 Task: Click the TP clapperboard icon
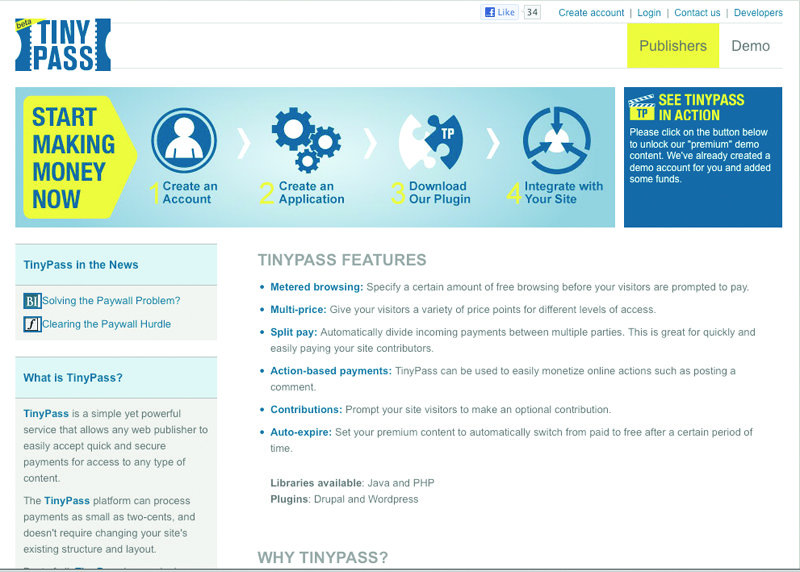pos(641,108)
